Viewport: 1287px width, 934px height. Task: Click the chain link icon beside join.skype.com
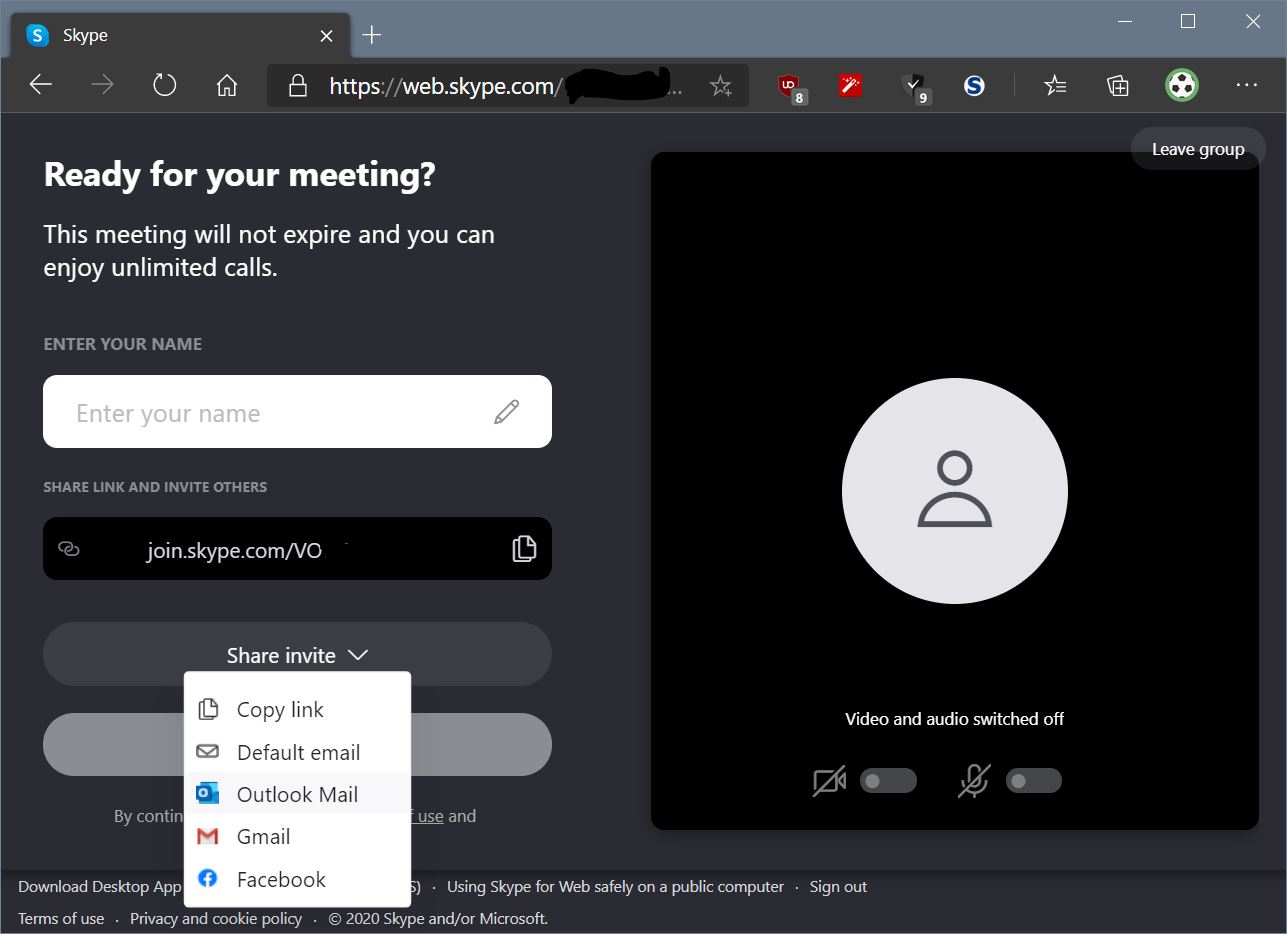(69, 548)
